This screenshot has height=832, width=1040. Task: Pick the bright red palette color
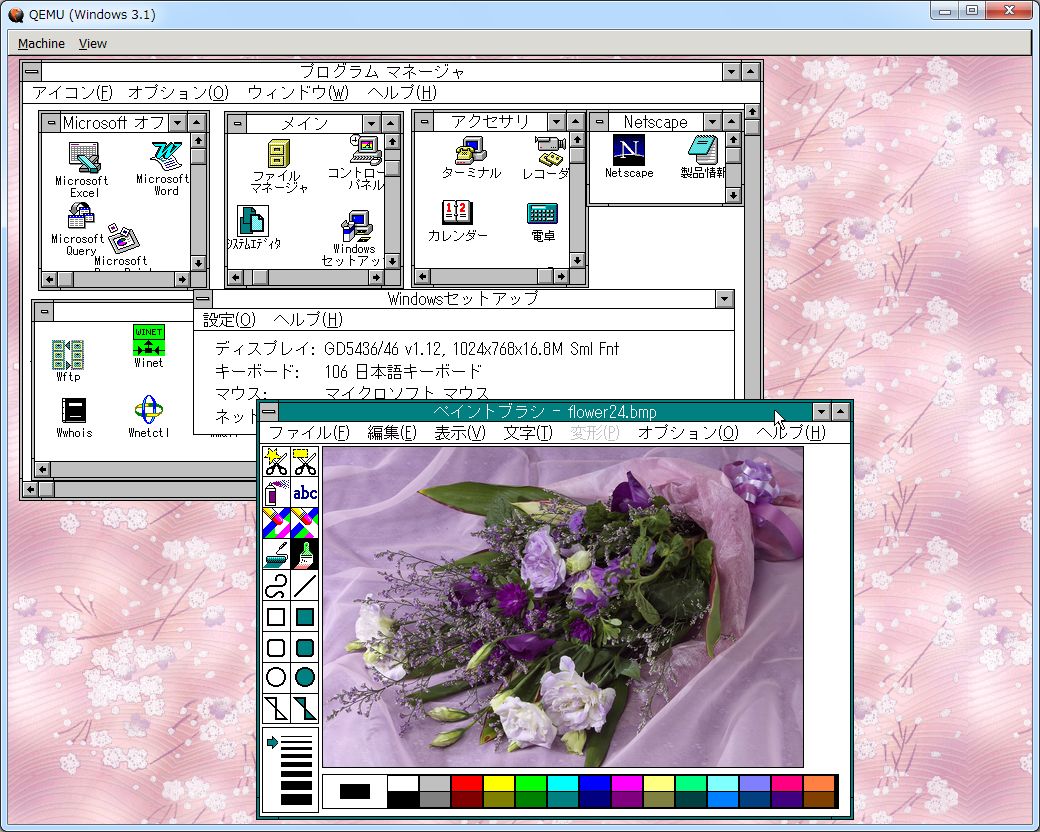[467, 784]
